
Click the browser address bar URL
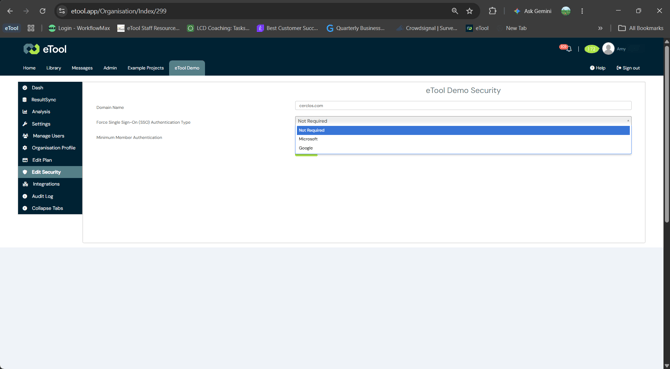118,11
